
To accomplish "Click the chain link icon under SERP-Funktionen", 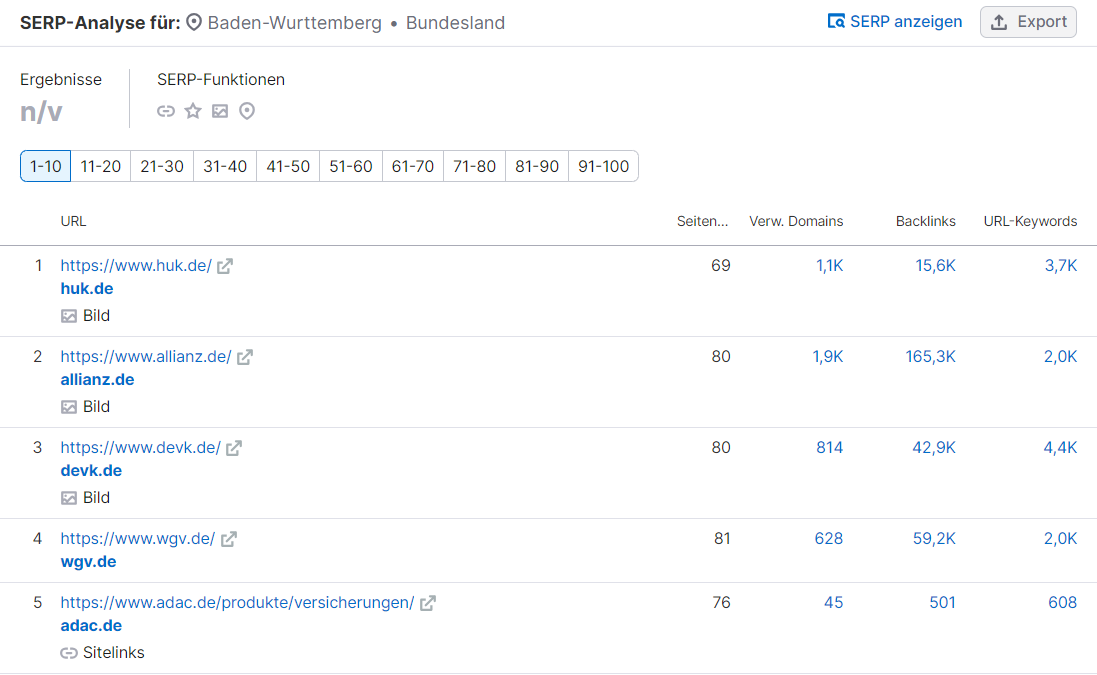I will 165,111.
